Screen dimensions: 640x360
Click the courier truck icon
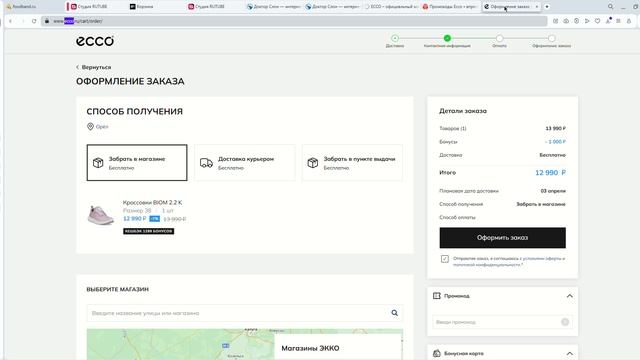[x=206, y=163]
